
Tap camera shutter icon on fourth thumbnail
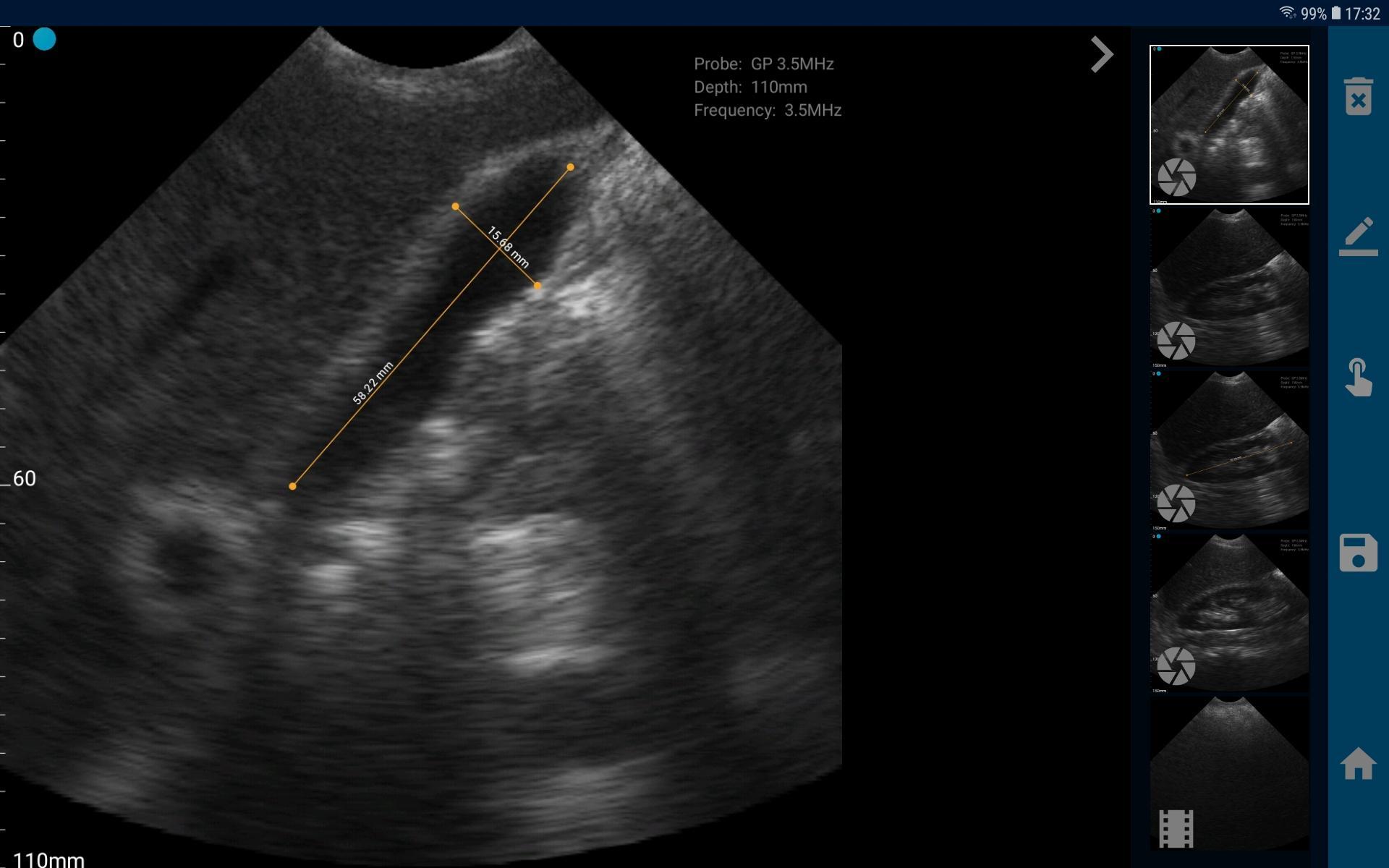[x=1176, y=665]
